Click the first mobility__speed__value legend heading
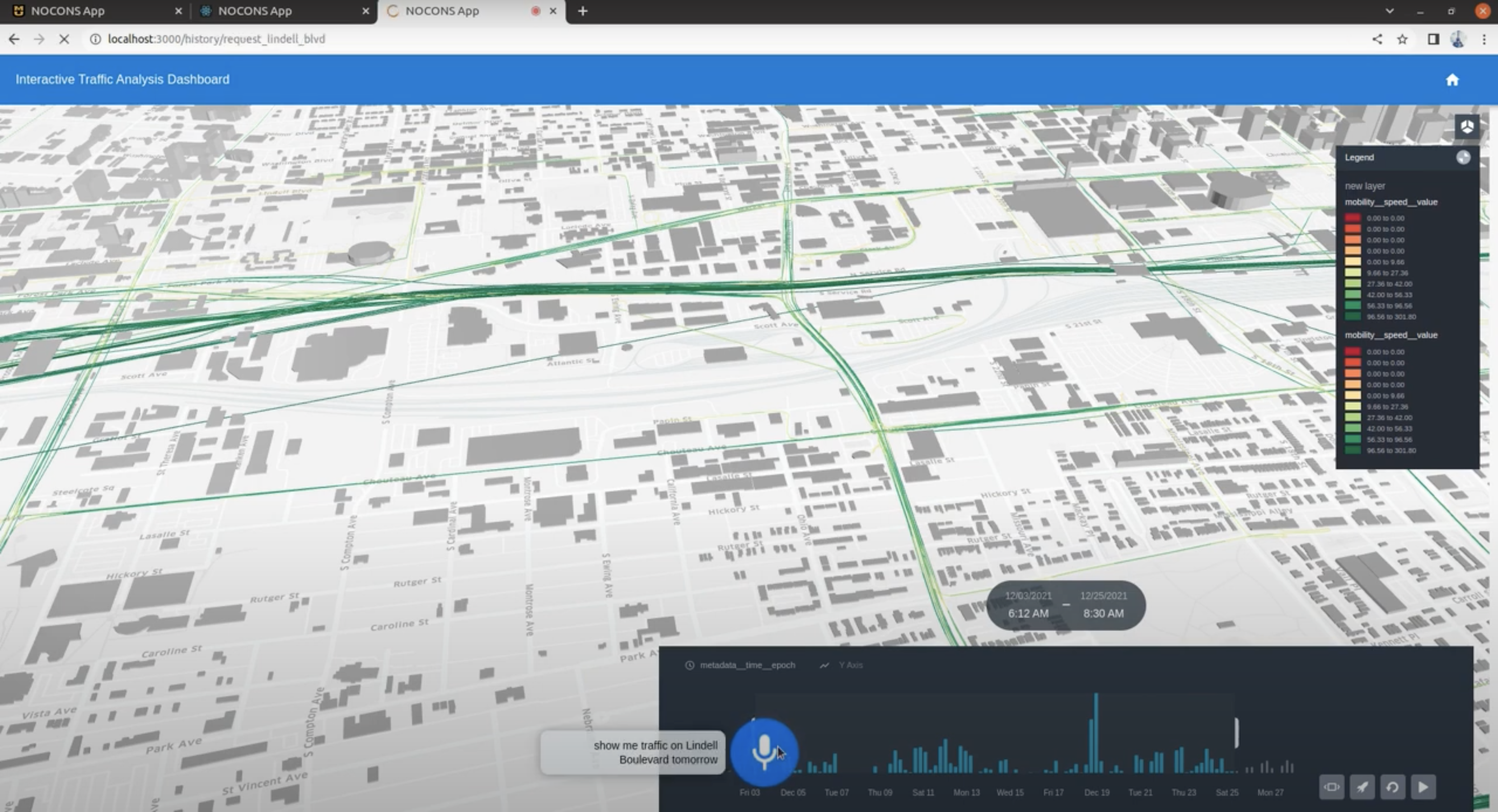The height and width of the screenshot is (812, 1498). [x=1391, y=202]
